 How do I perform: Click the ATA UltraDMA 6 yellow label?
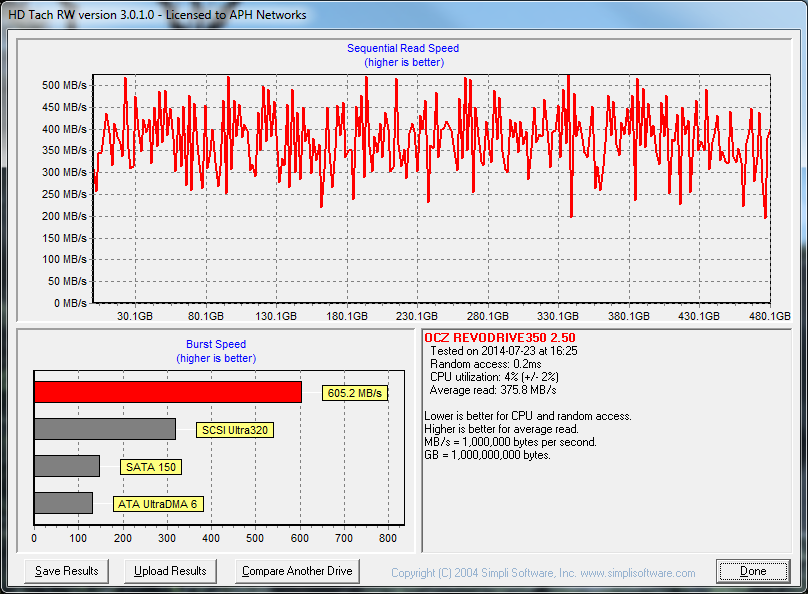pos(158,504)
